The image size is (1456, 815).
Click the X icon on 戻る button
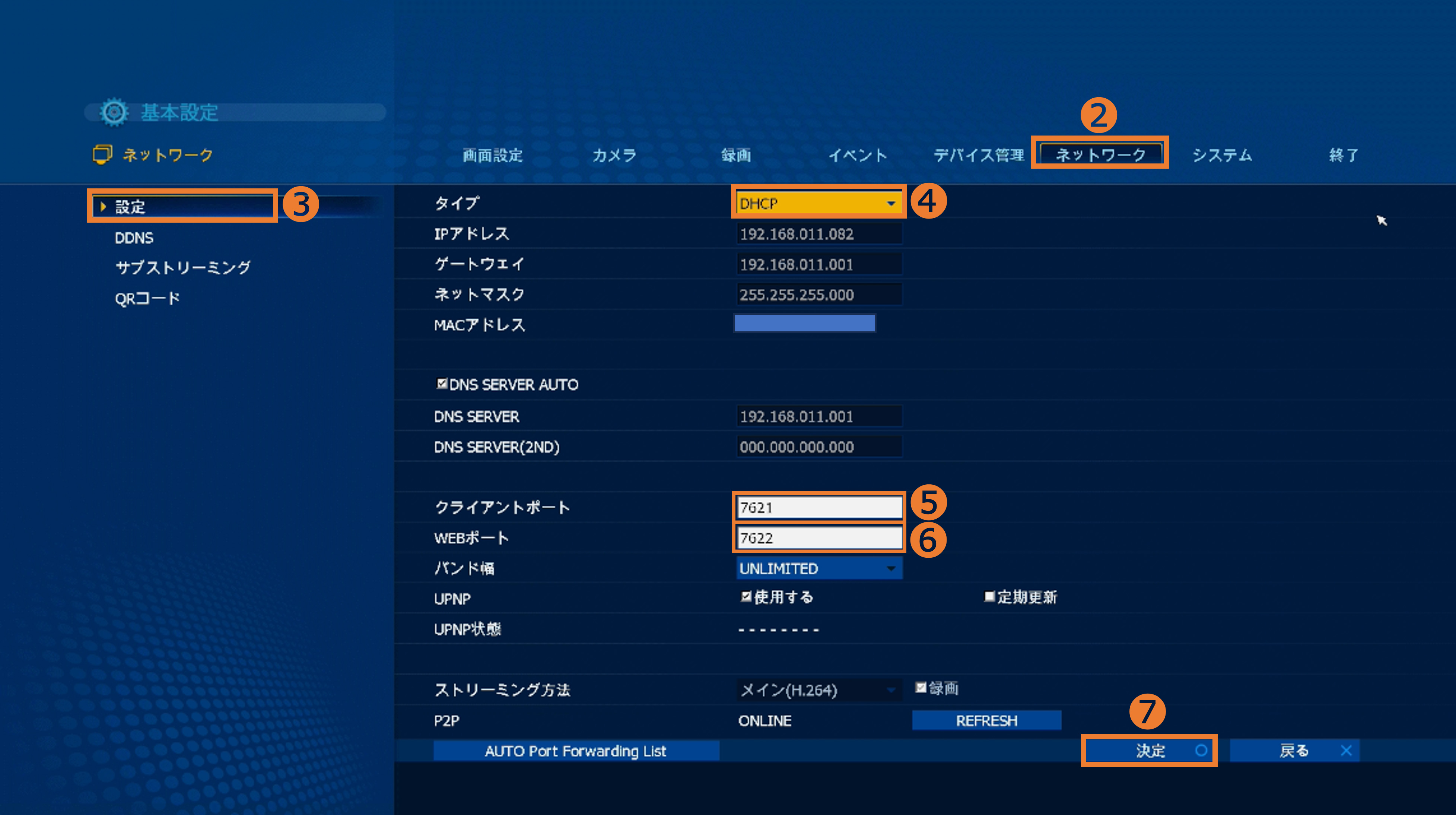(1346, 751)
